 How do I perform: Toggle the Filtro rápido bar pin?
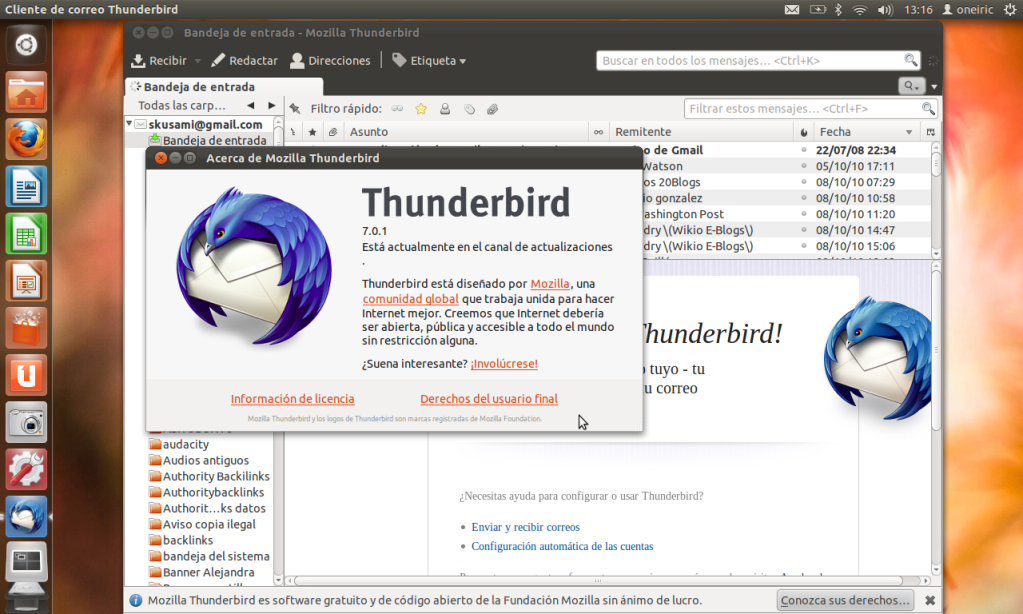295,109
